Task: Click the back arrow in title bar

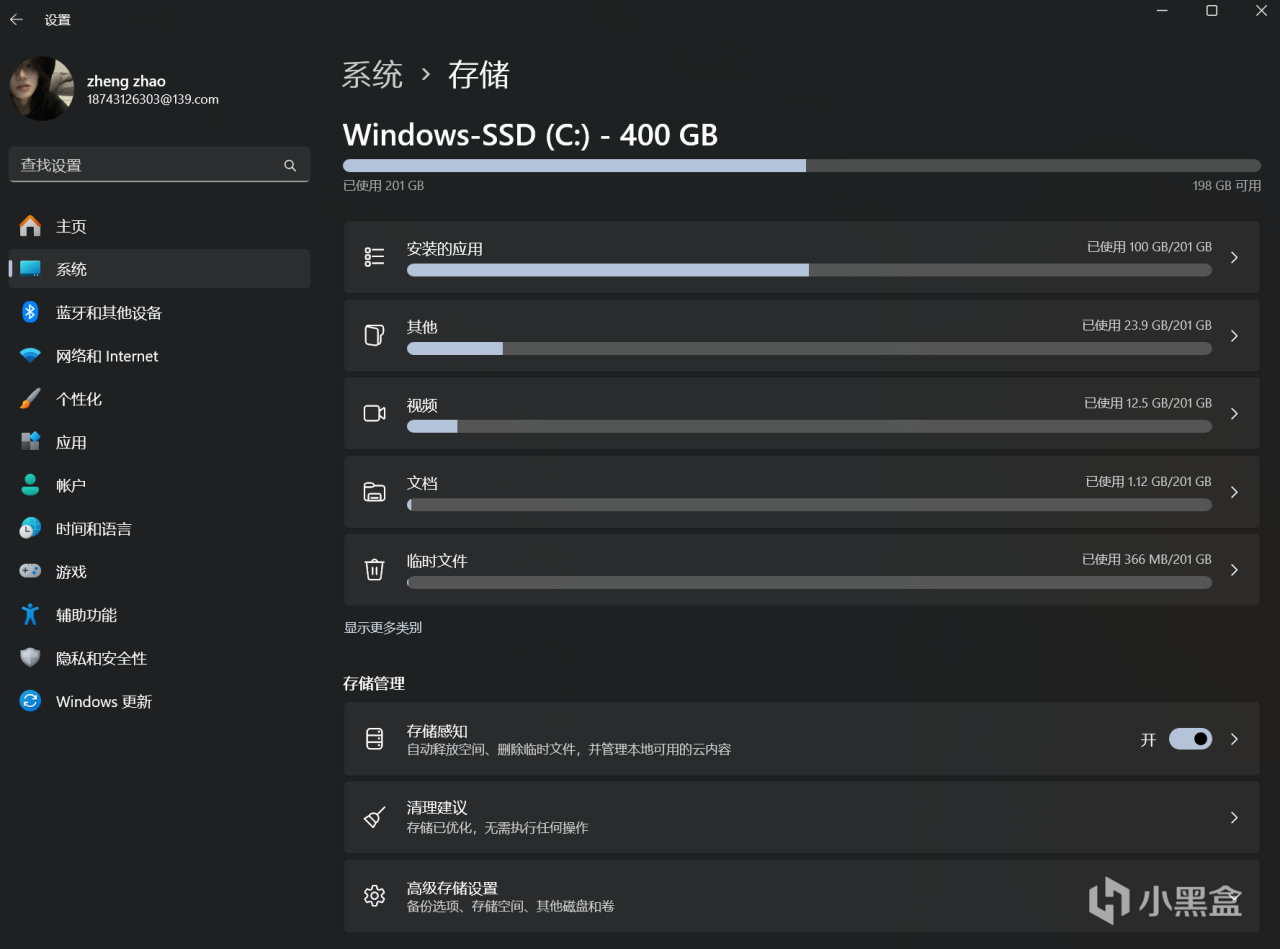Action: [16, 19]
